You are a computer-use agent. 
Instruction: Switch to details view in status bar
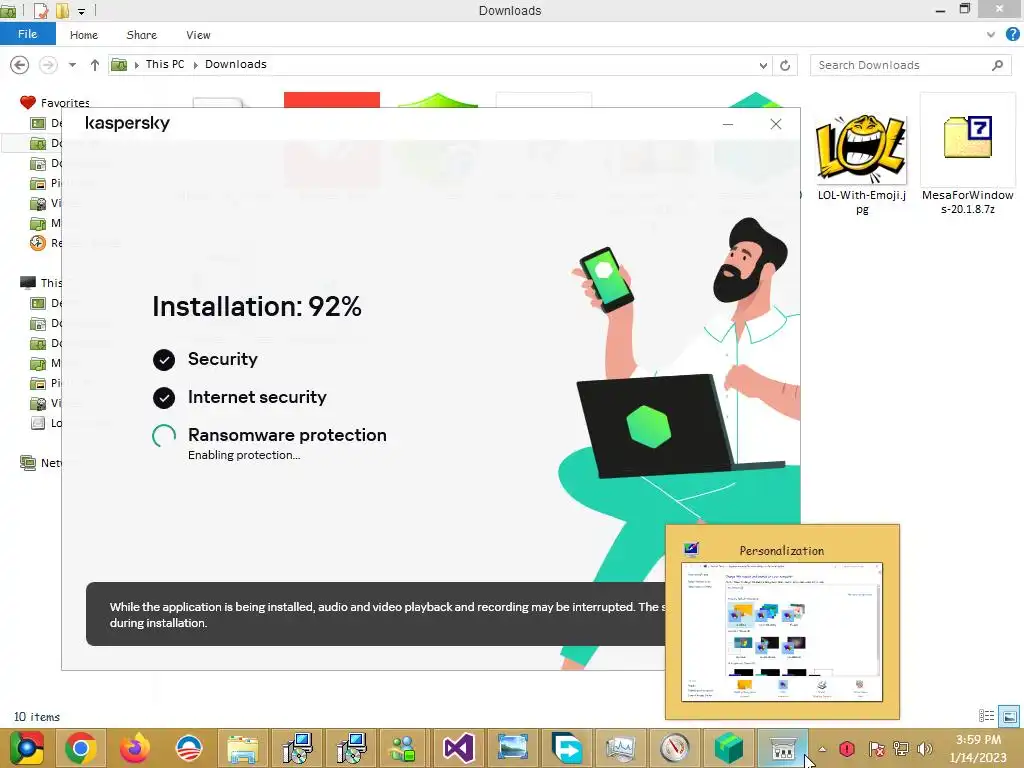(986, 716)
